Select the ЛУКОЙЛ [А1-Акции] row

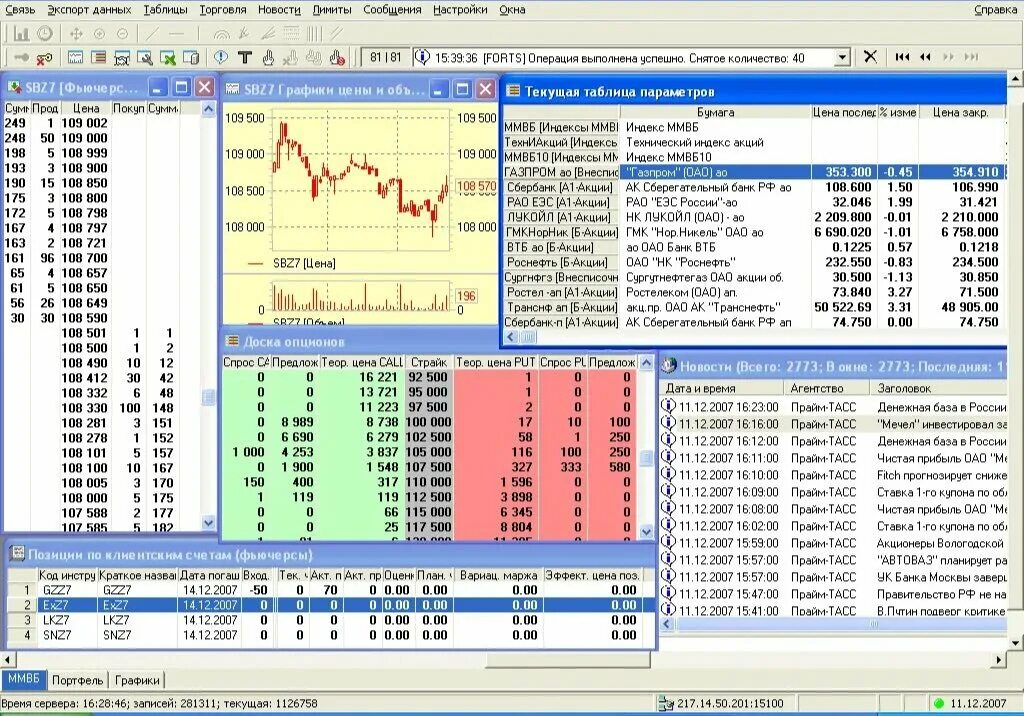coord(754,217)
